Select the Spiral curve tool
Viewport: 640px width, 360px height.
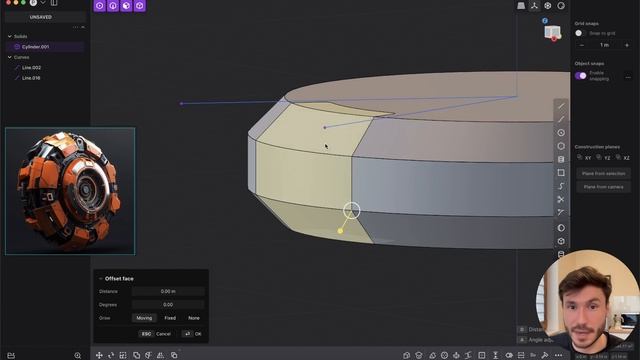coord(561,186)
